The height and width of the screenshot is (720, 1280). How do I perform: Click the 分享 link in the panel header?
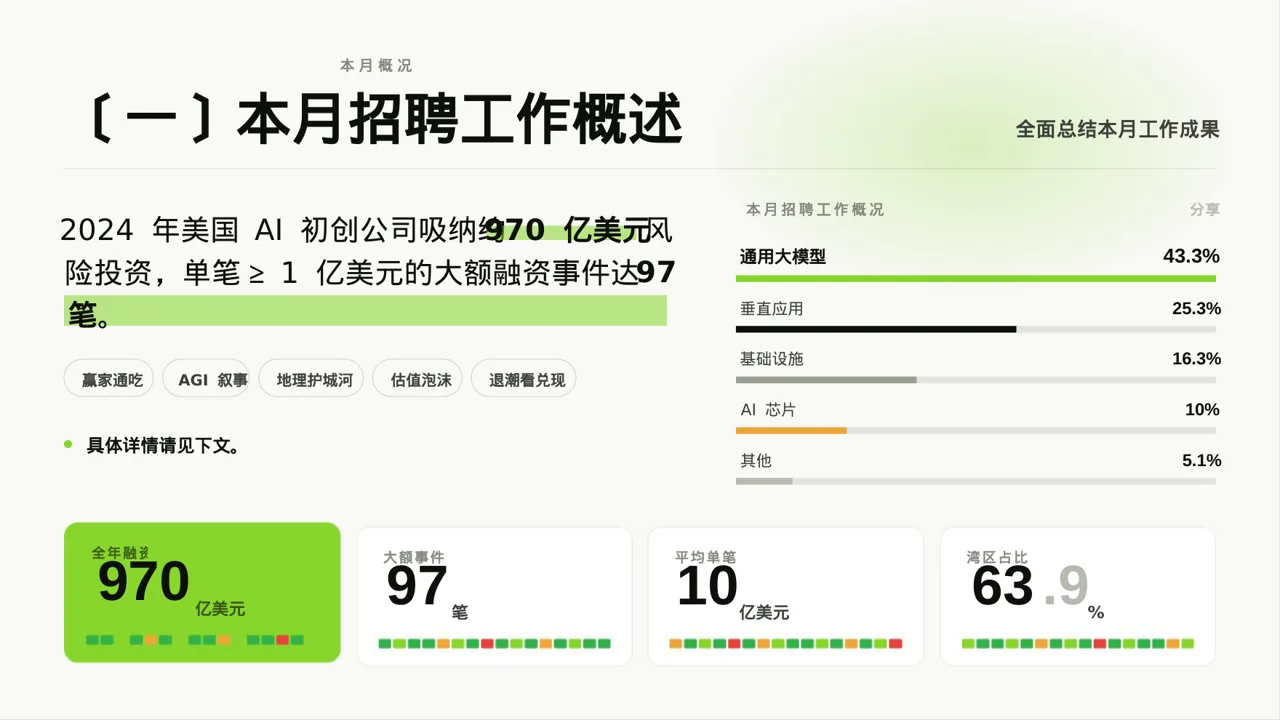point(1205,210)
